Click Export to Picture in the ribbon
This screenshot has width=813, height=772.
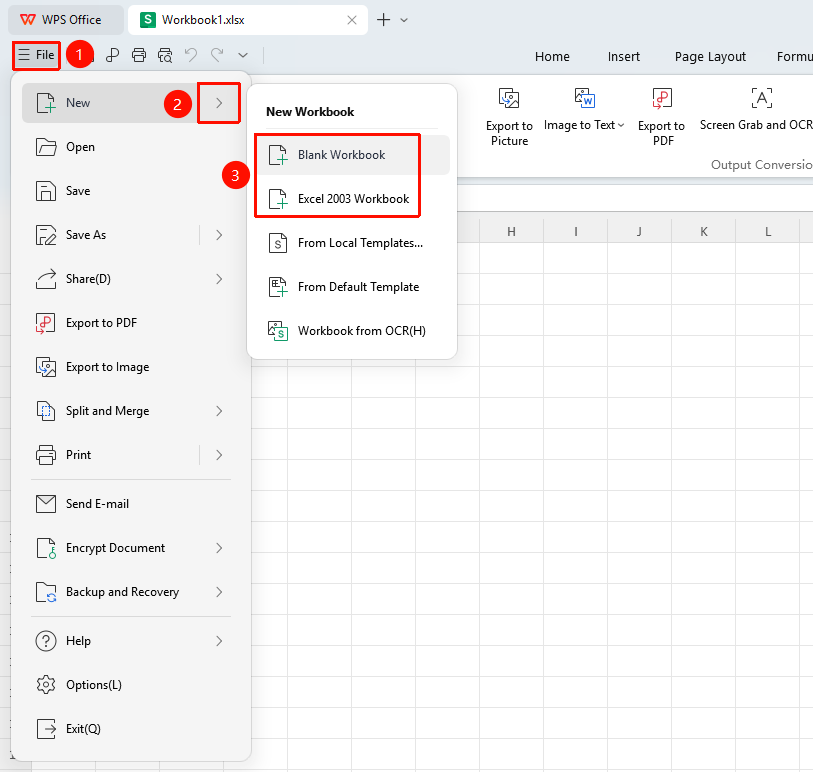tap(509, 117)
